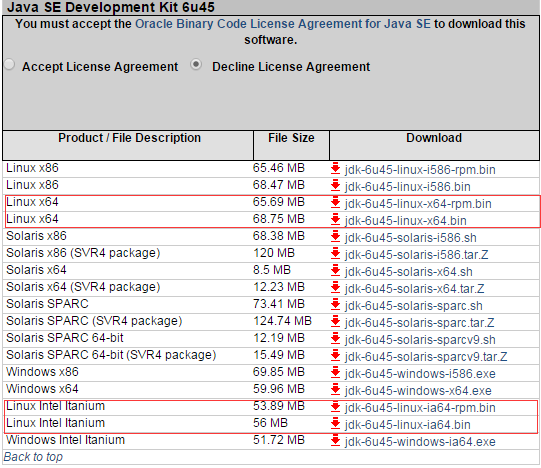This screenshot has height=468, width=541.
Task: Download jdk-6u45-windows-i586.exe file link
Action: click(x=420, y=374)
